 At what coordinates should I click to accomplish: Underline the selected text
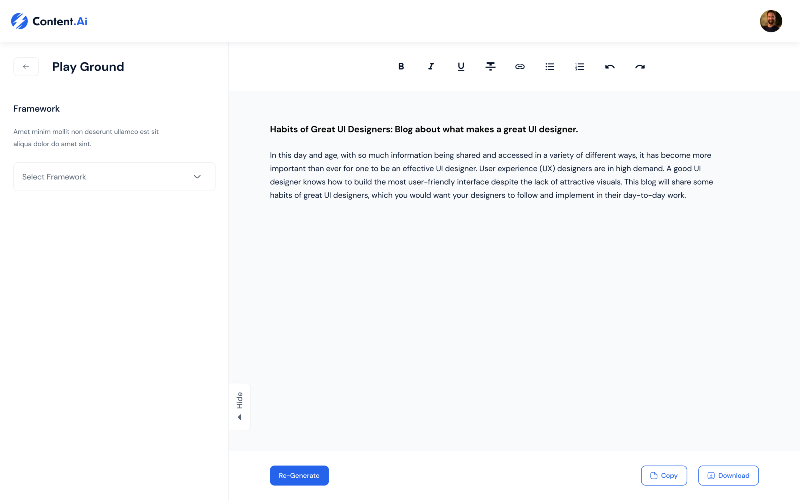(x=461, y=66)
